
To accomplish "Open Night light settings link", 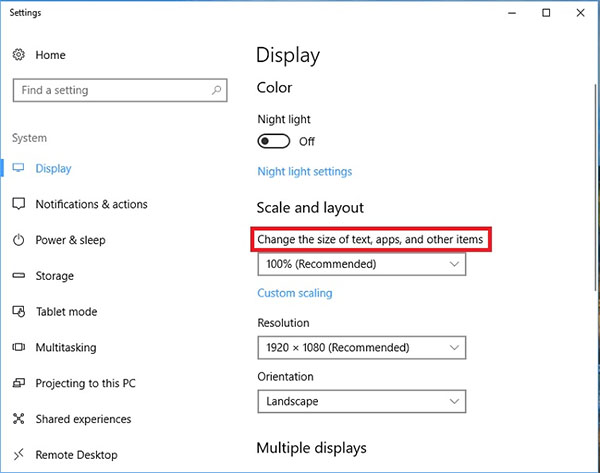I will (304, 171).
